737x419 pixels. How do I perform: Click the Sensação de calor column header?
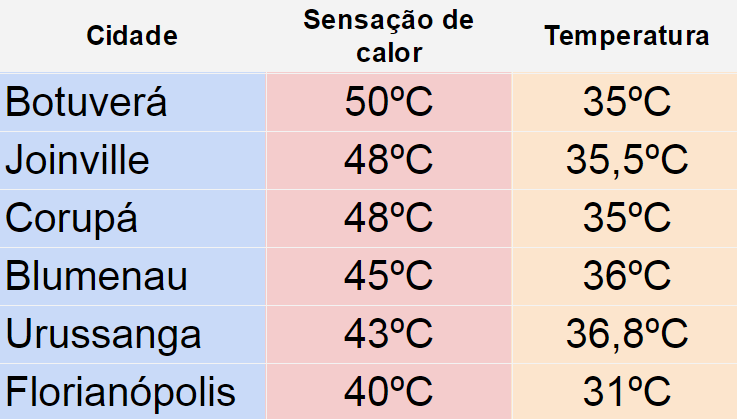pos(389,36)
